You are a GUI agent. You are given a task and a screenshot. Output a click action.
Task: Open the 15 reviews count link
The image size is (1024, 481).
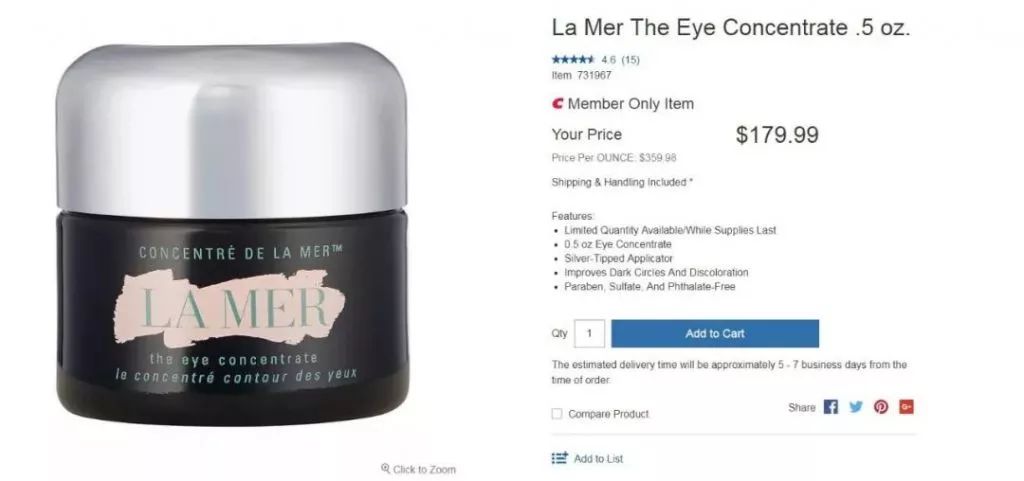pyautogui.click(x=630, y=60)
